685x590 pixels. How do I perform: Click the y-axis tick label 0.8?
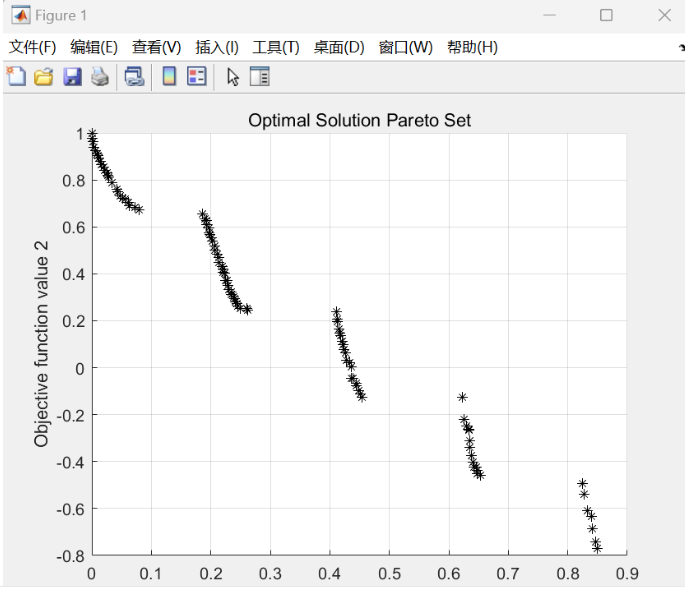tap(73, 181)
